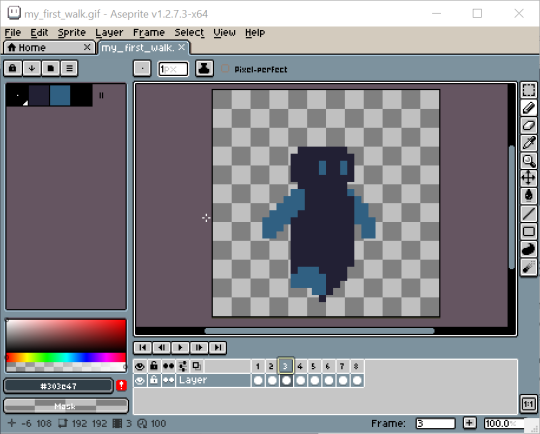Select the Pencil tool
The width and height of the screenshot is (540, 434).
point(529,108)
